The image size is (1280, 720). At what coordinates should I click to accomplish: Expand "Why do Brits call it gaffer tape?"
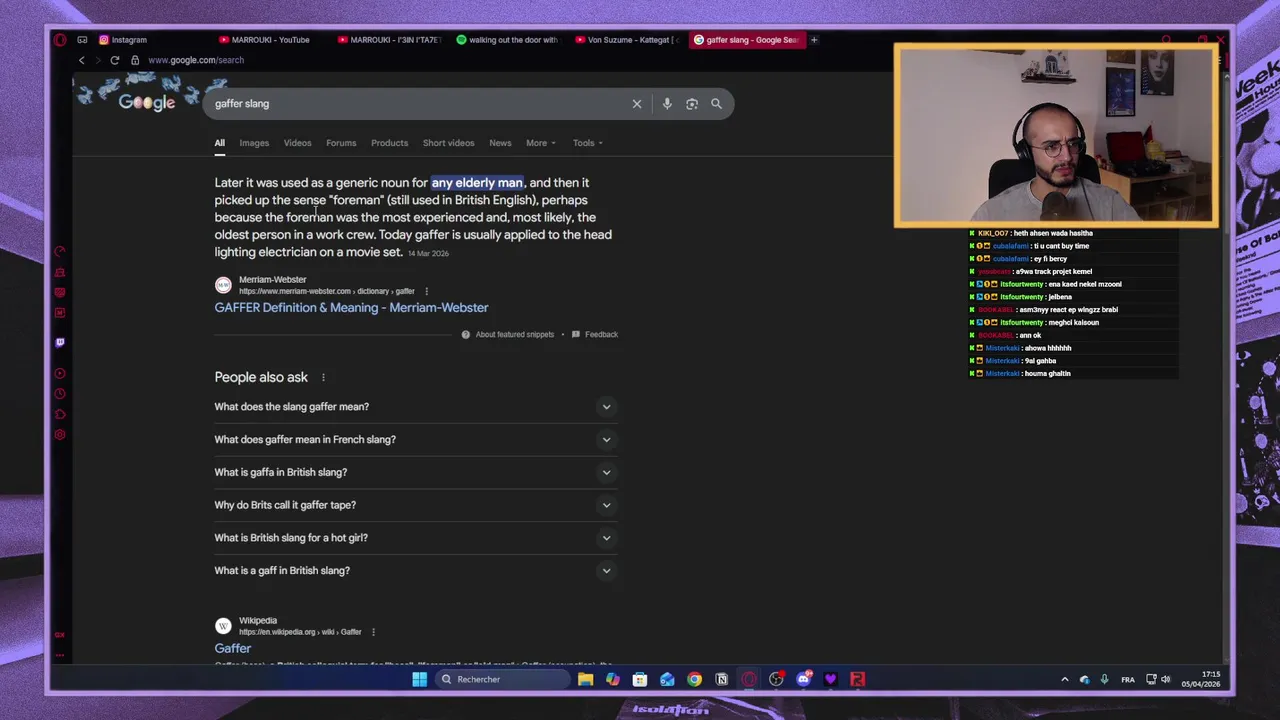coord(415,505)
